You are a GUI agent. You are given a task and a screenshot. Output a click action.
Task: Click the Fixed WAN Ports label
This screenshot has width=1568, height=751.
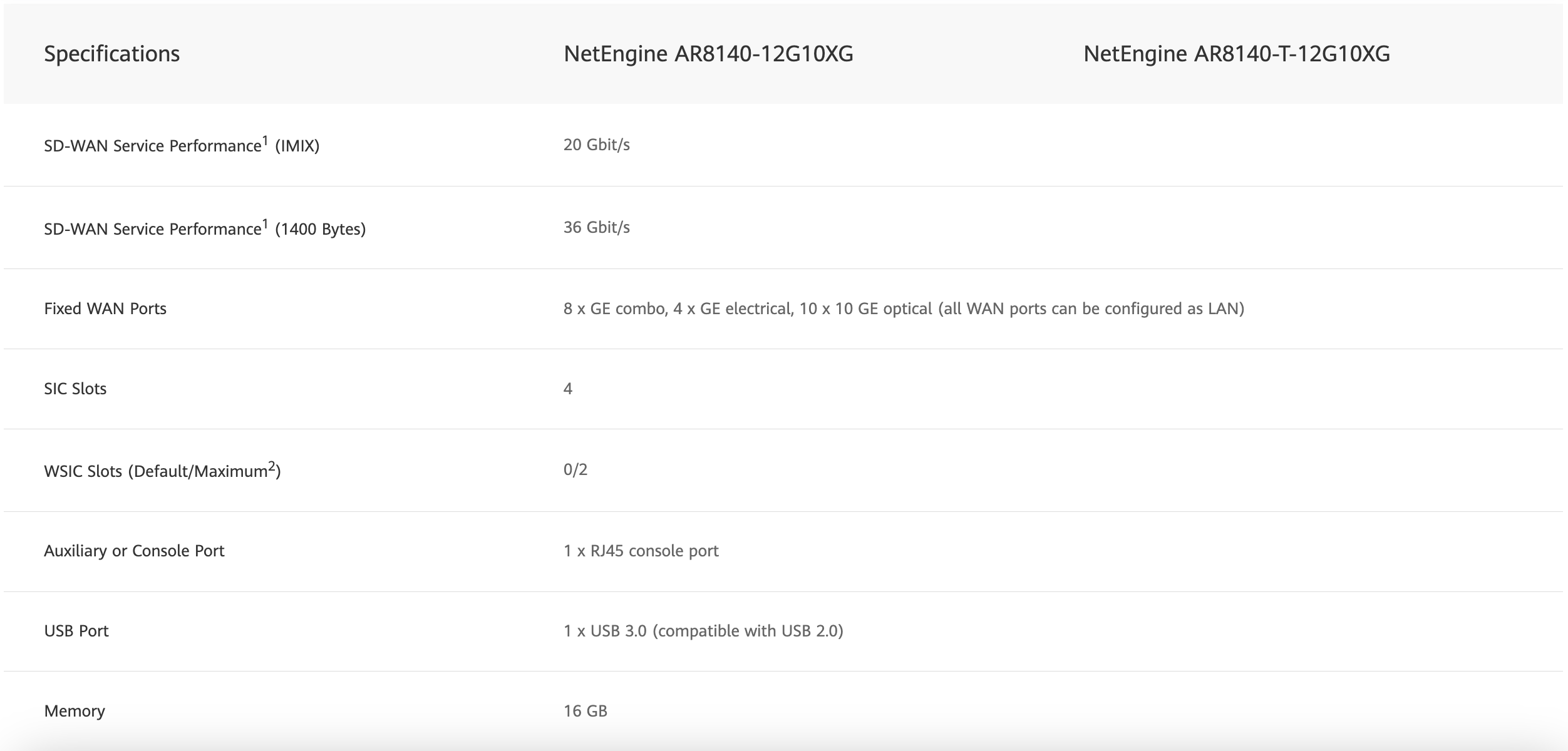(105, 309)
